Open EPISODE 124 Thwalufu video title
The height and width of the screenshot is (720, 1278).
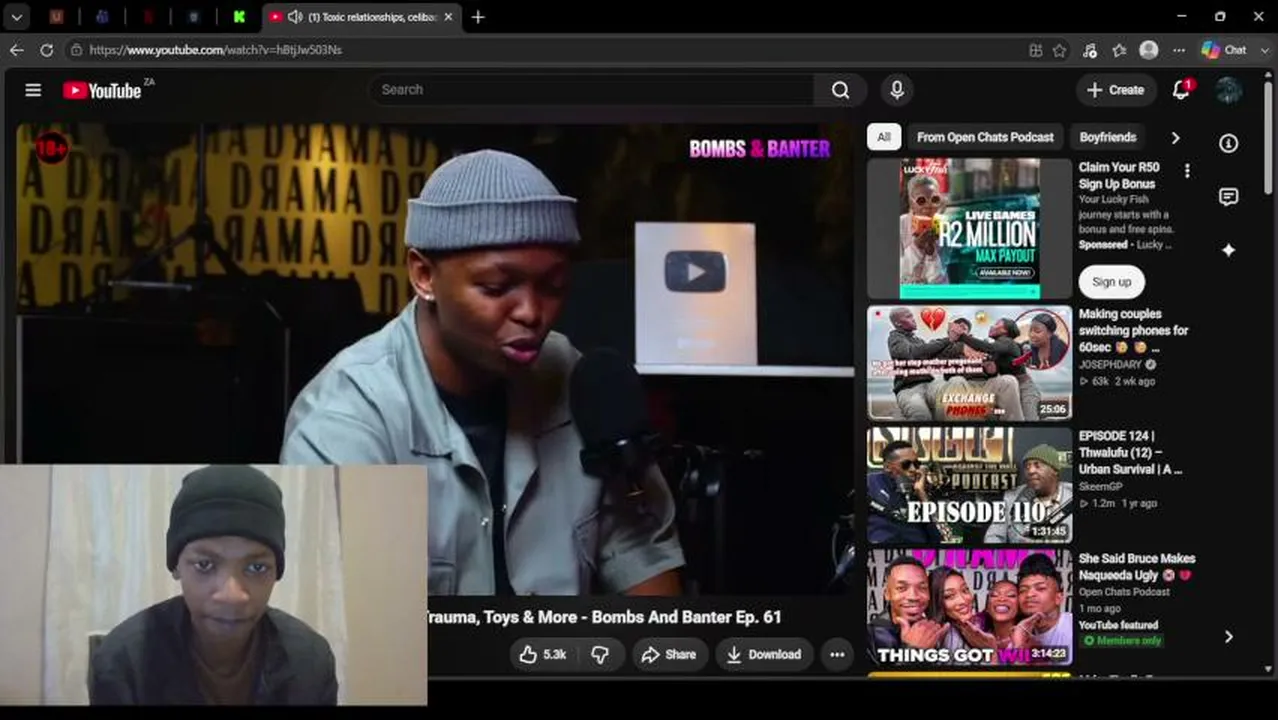coord(1130,453)
